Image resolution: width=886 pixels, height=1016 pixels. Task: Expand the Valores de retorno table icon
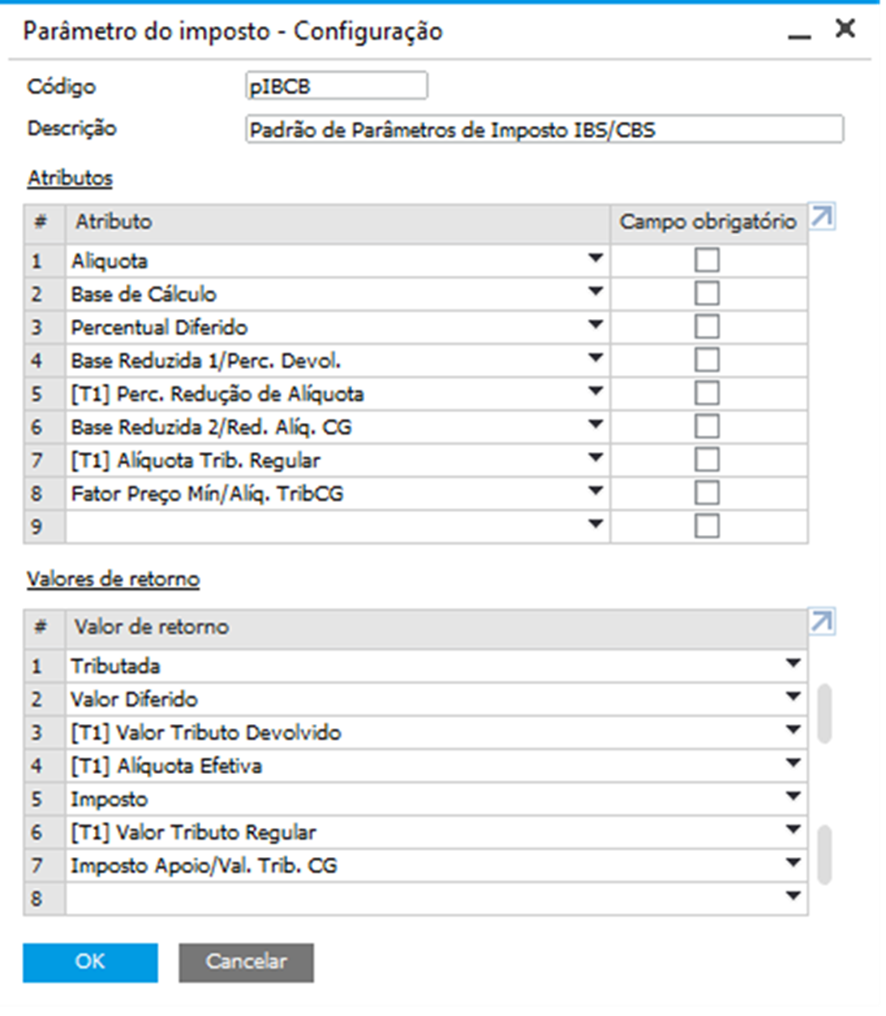822,622
